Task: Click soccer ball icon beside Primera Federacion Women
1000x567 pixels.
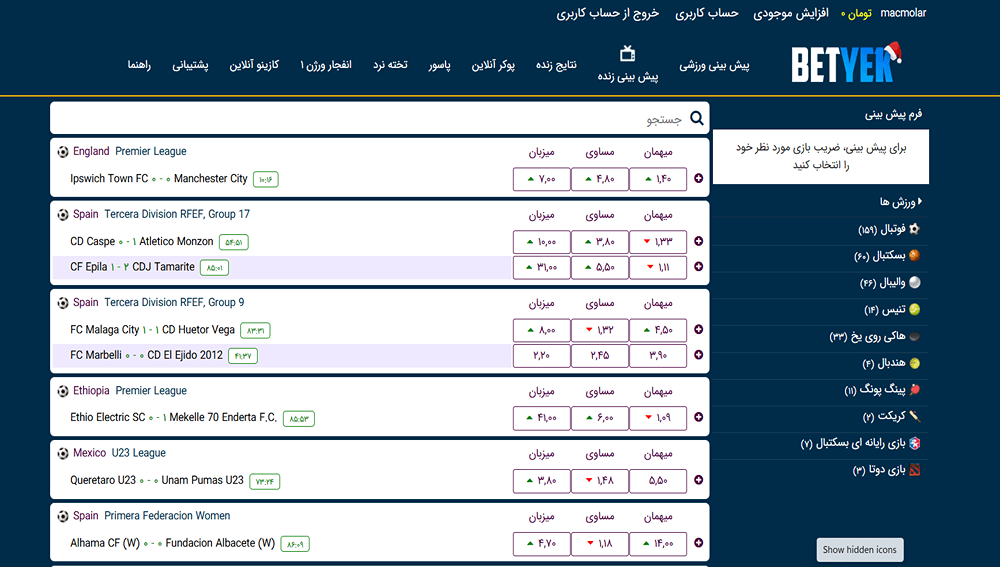Action: [62, 516]
